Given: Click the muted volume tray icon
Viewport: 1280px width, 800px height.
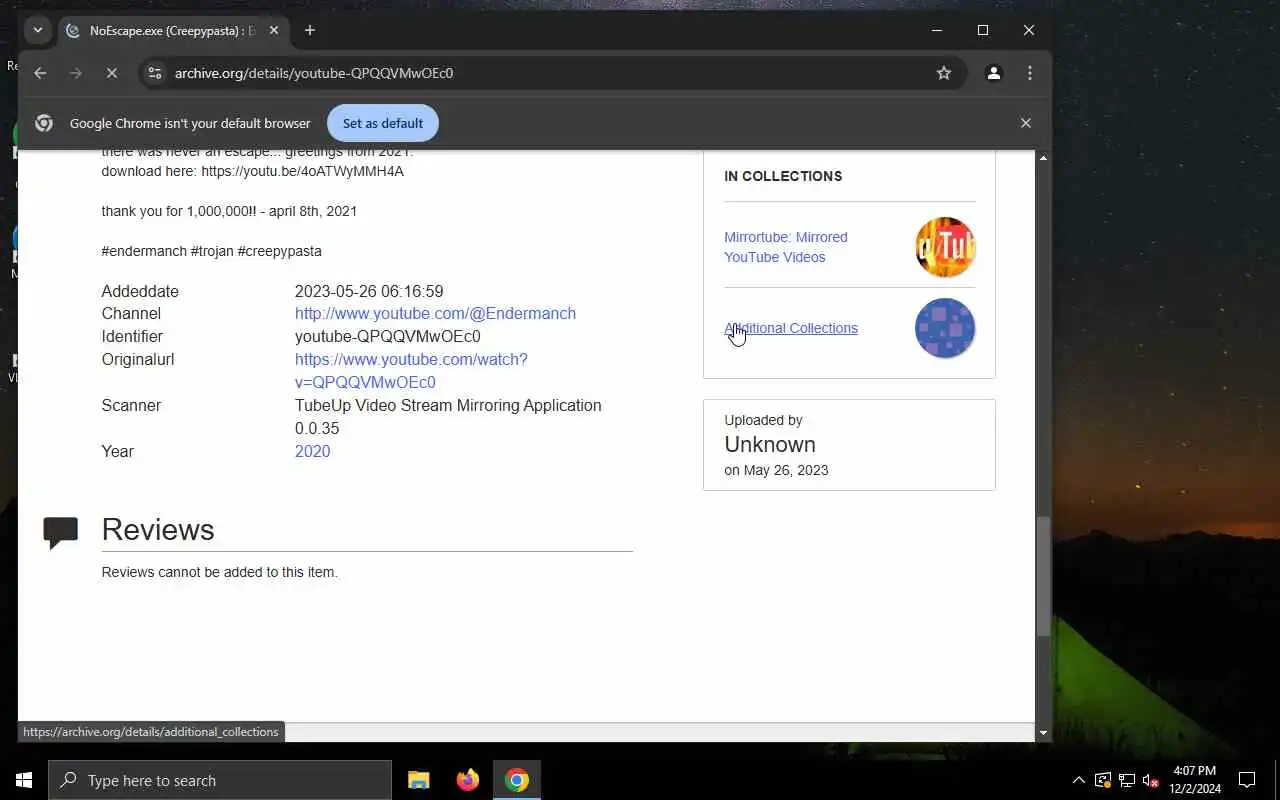Looking at the screenshot, I should 1151,780.
